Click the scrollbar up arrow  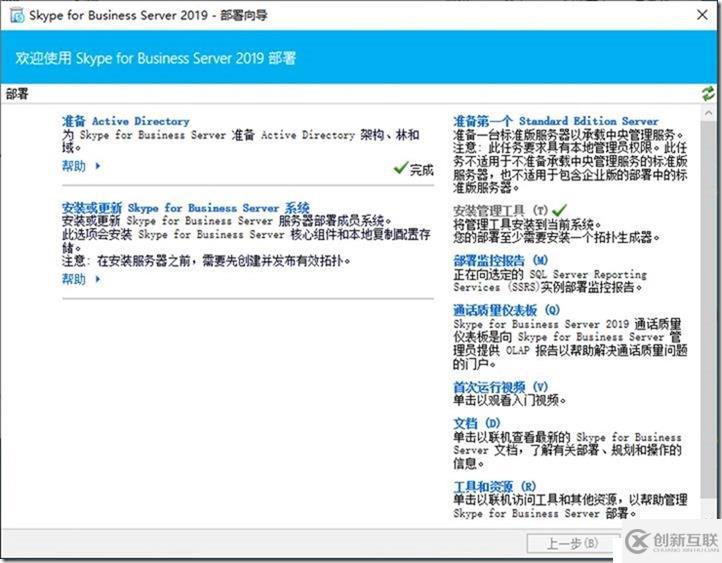tap(708, 113)
